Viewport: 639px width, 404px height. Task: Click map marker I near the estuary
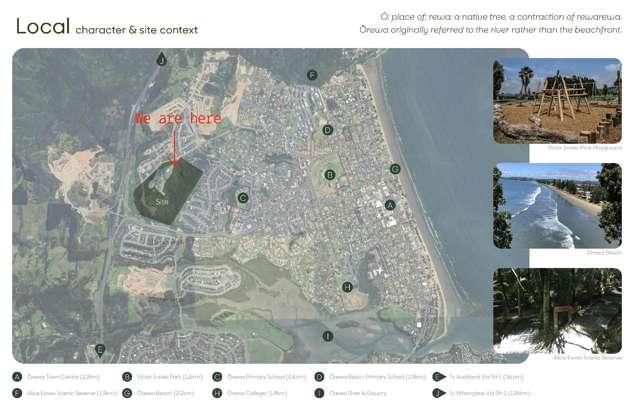coord(327,336)
